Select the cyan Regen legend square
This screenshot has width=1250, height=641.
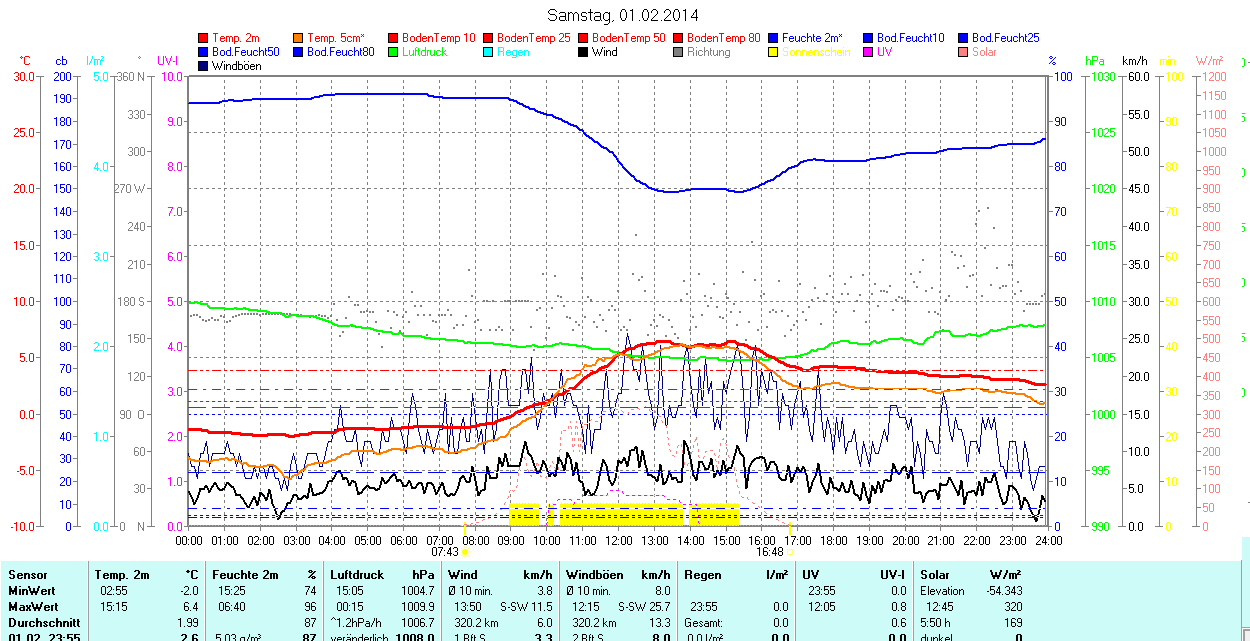(x=489, y=52)
